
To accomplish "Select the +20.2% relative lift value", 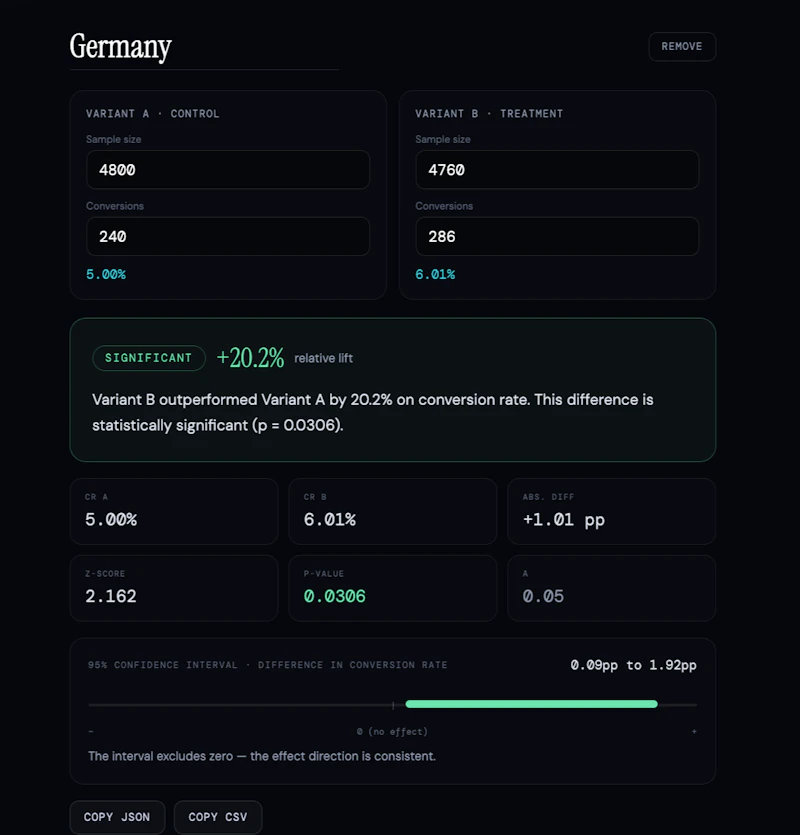I will click(250, 358).
